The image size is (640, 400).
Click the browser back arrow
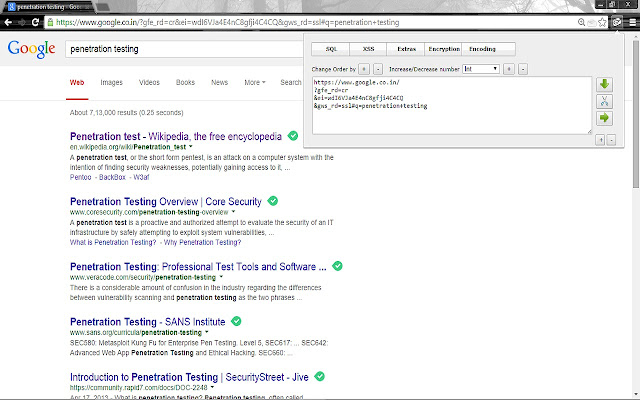[x=8, y=22]
